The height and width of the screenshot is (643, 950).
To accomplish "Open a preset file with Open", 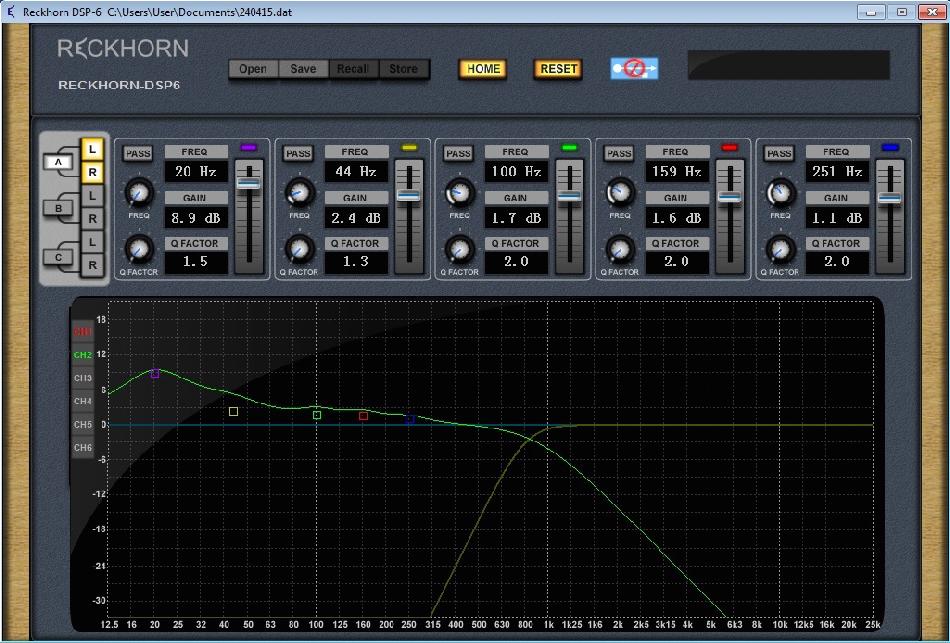I will (x=253, y=69).
